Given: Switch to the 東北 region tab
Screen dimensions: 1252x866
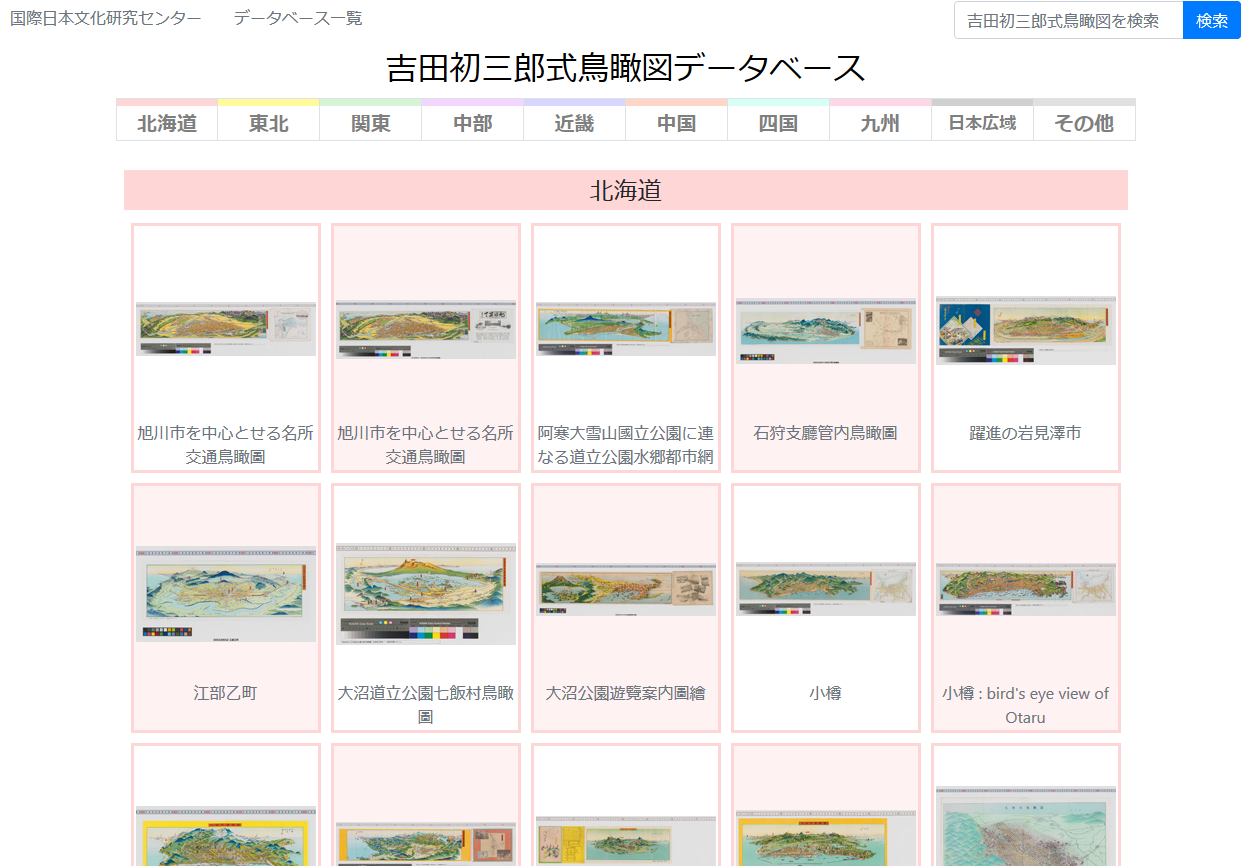Looking at the screenshot, I should 269,123.
